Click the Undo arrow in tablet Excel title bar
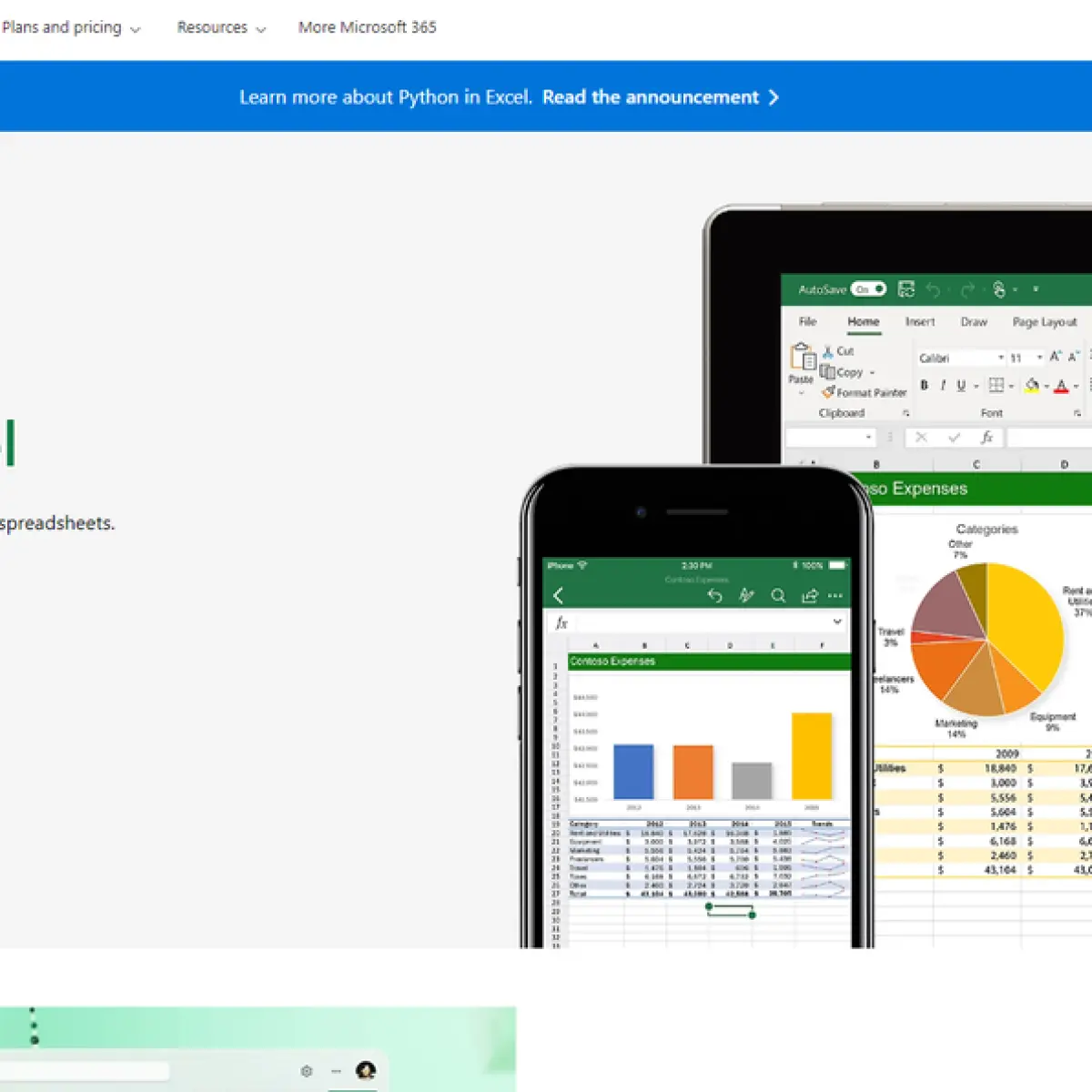Image resolution: width=1092 pixels, height=1092 pixels. pyautogui.click(x=934, y=289)
